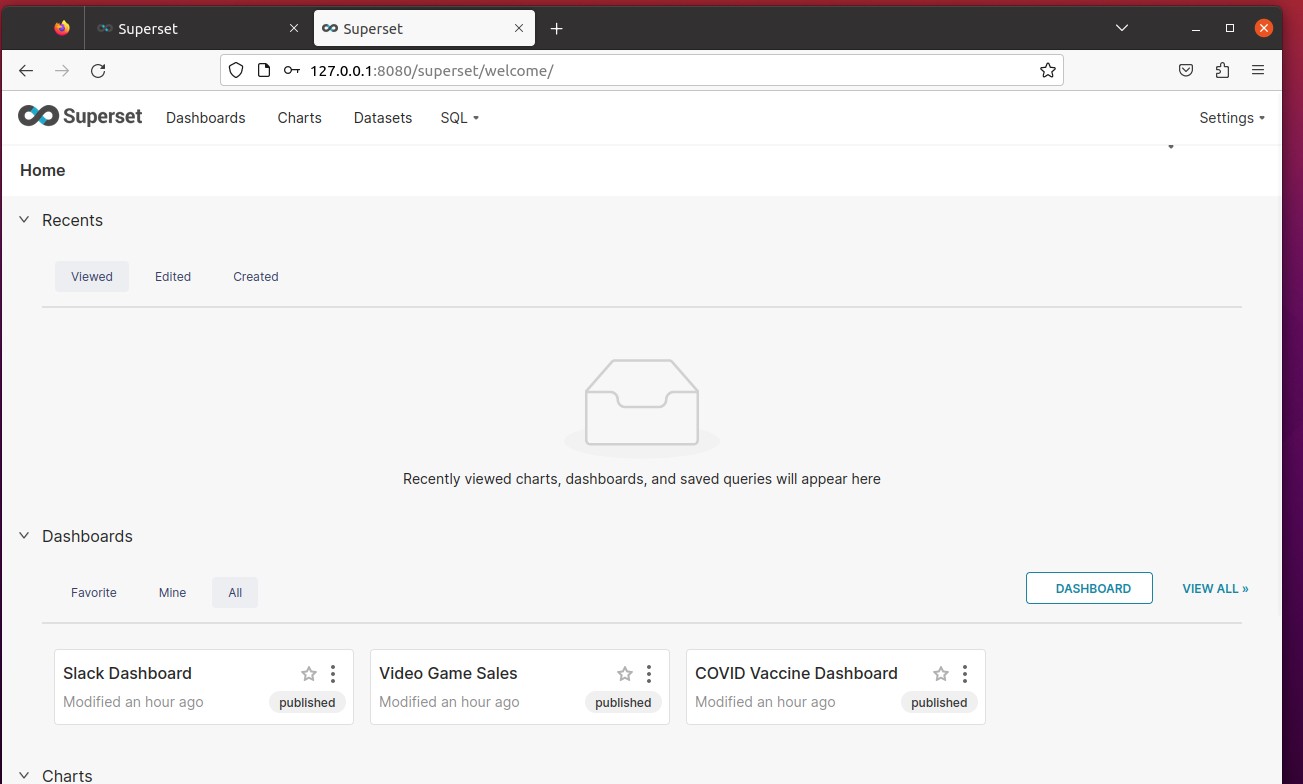Open COVID Vaccine Dashboard three-dot menu
Image resolution: width=1303 pixels, height=784 pixels.
[x=965, y=674]
